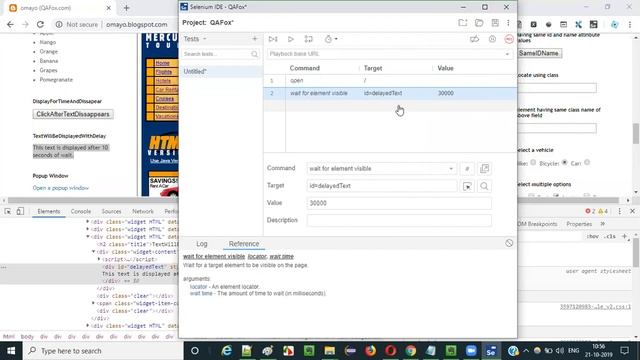This screenshot has width=640, height=360.
Task: Open DevTools Console tab
Action: [x=81, y=211]
